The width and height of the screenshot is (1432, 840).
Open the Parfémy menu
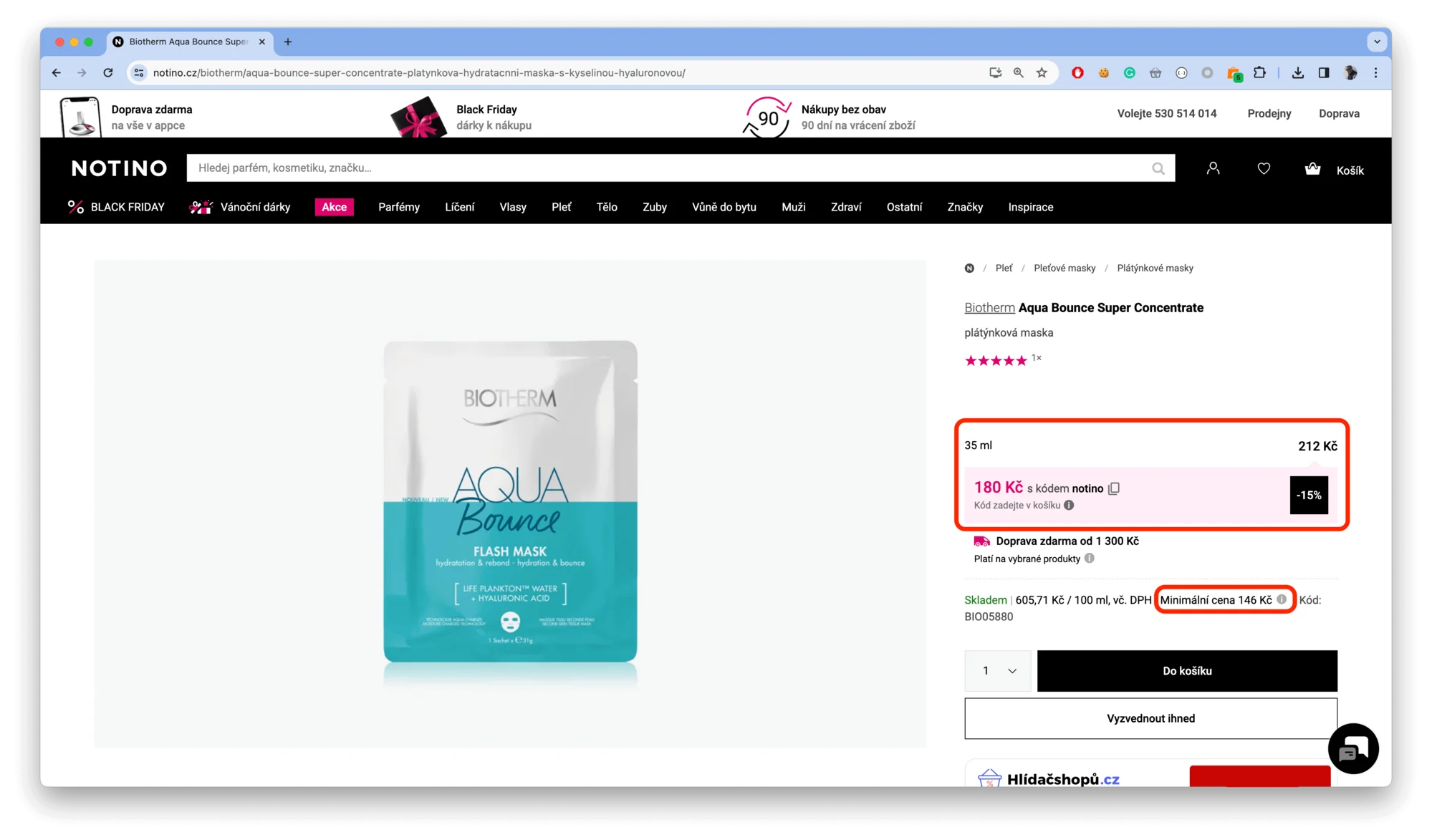tap(399, 207)
